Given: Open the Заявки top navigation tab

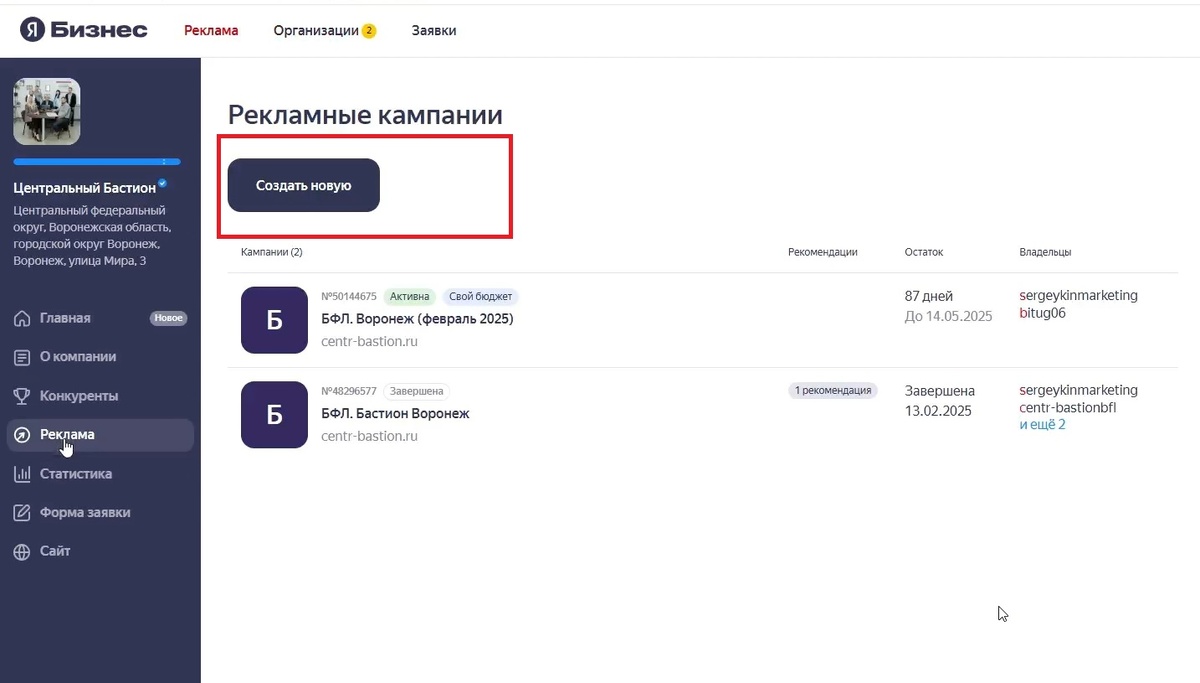Looking at the screenshot, I should (x=434, y=30).
